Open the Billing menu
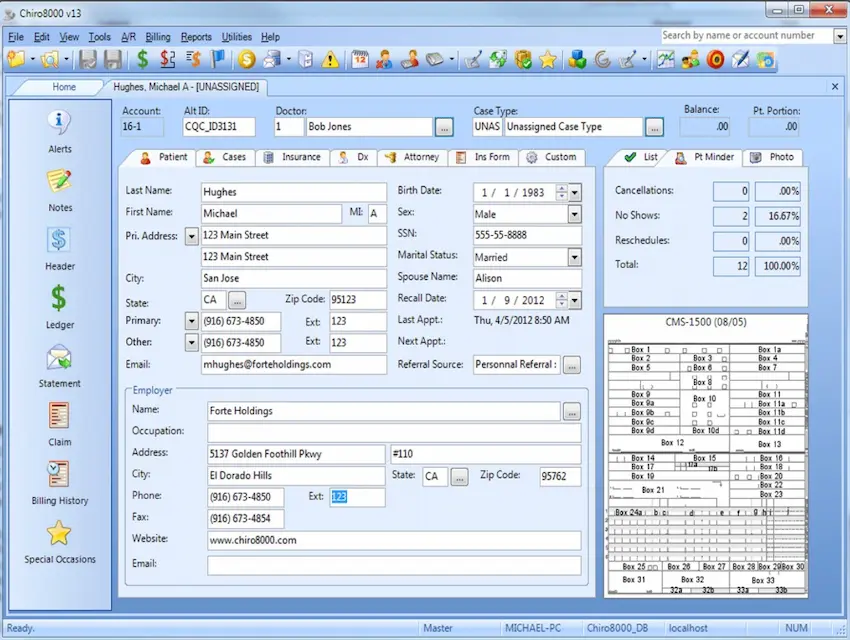The width and height of the screenshot is (850, 640). click(156, 36)
